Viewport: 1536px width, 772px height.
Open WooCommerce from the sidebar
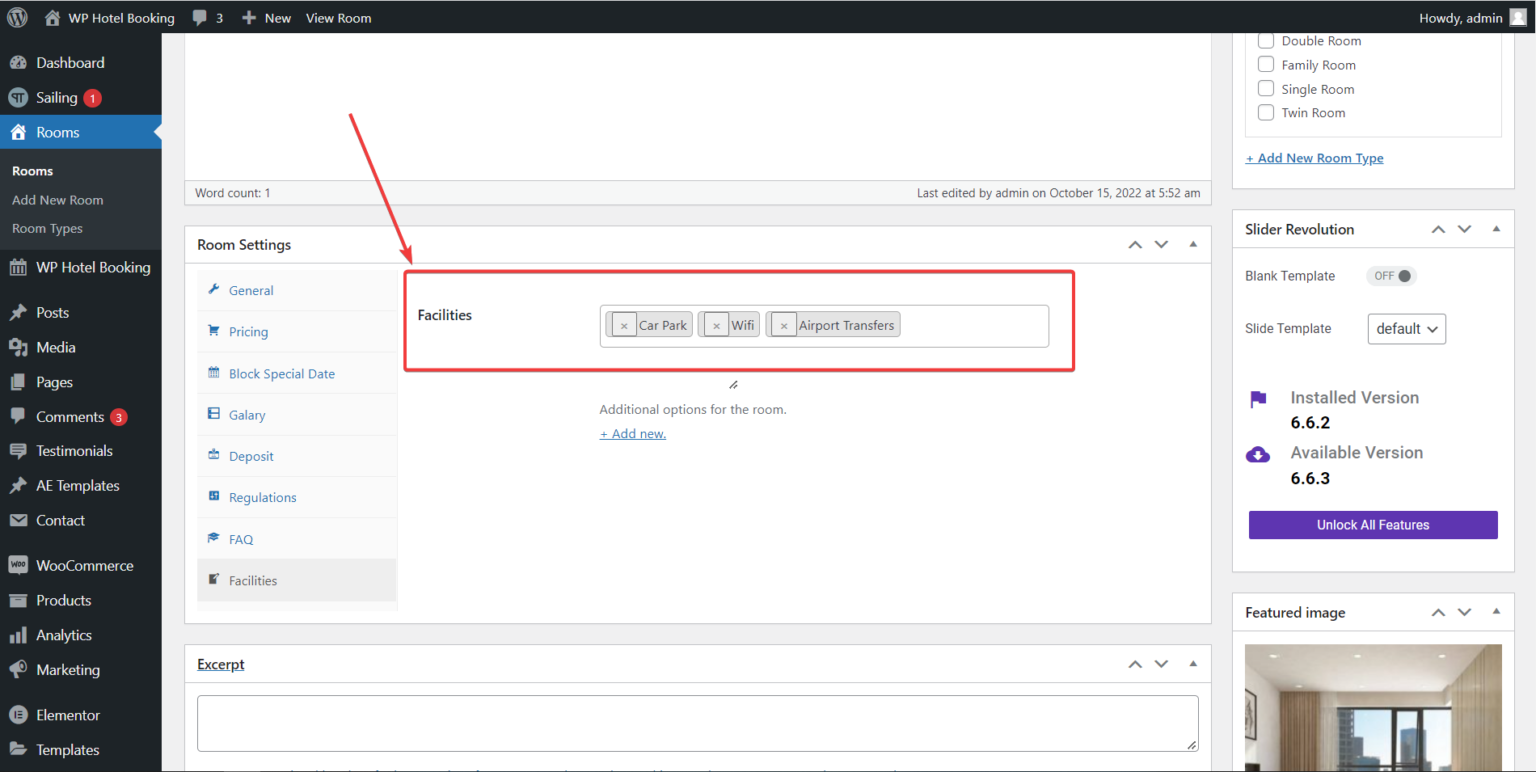click(x=84, y=565)
